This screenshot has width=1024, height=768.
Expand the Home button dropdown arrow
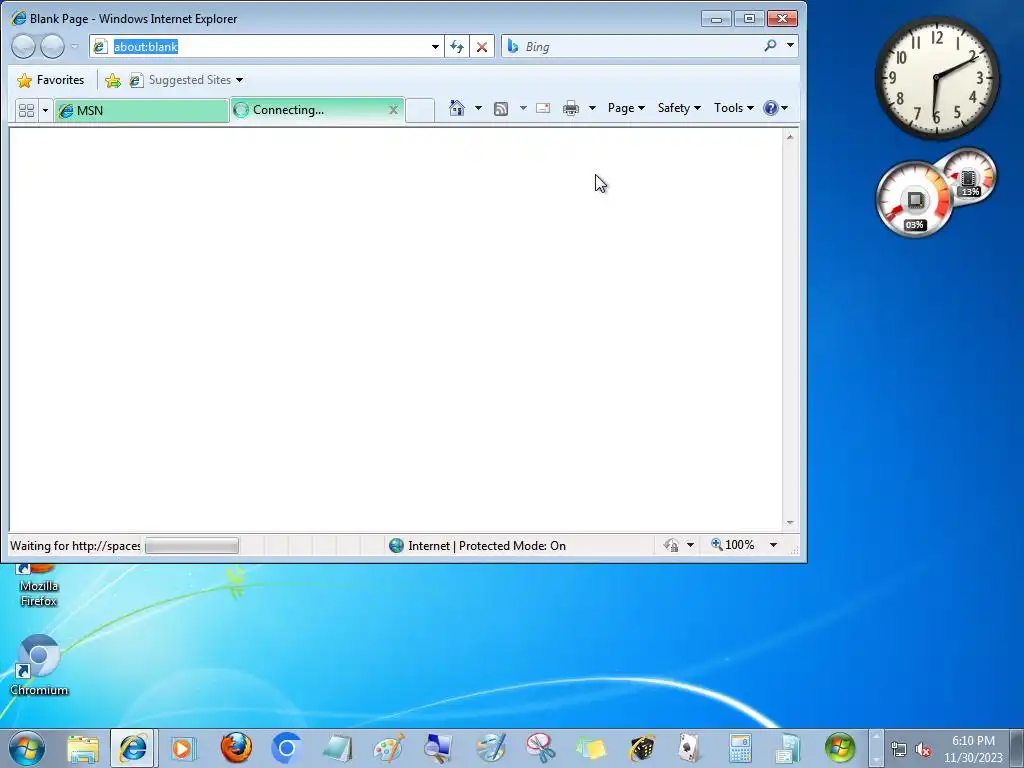[478, 108]
